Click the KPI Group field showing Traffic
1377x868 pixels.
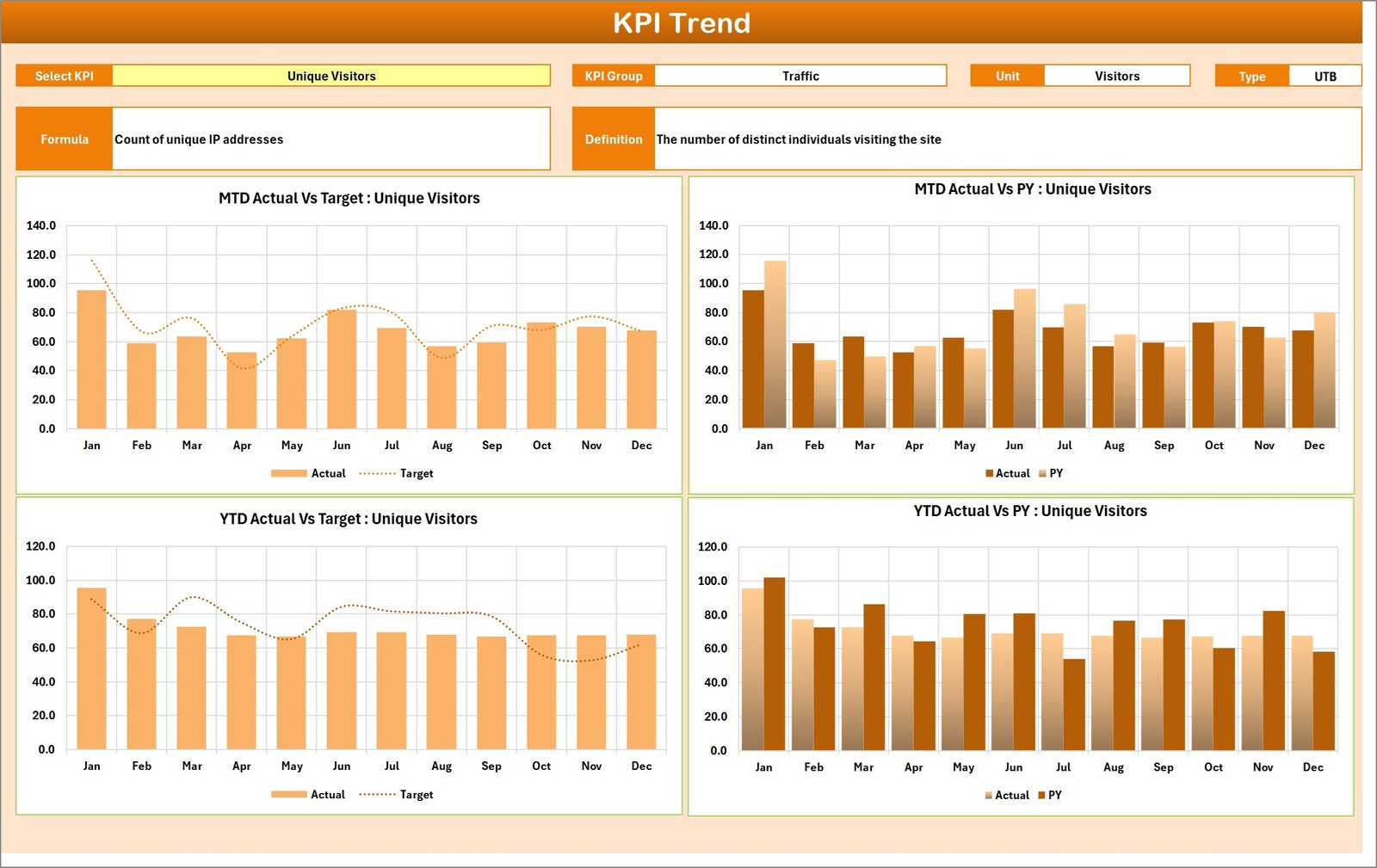coord(800,76)
